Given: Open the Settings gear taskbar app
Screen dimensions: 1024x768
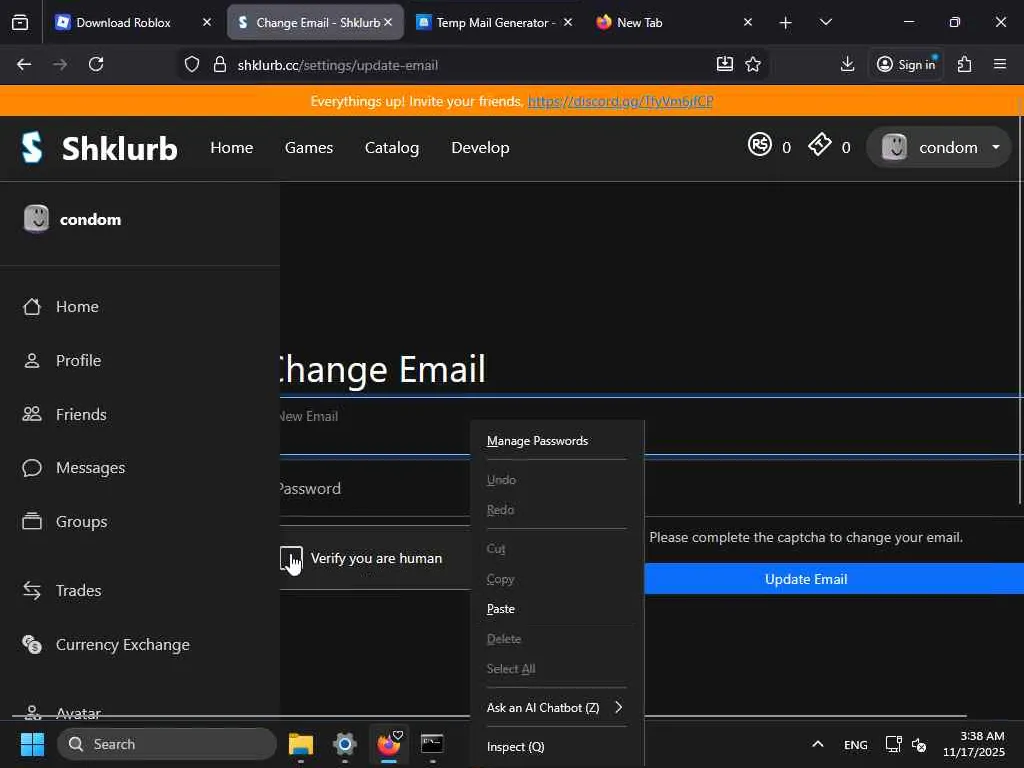Looking at the screenshot, I should point(344,744).
